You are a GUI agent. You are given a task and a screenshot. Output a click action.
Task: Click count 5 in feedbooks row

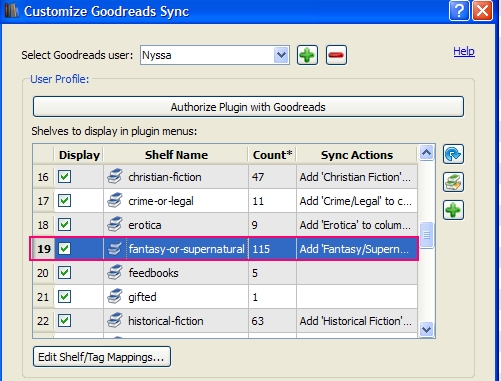[255, 273]
